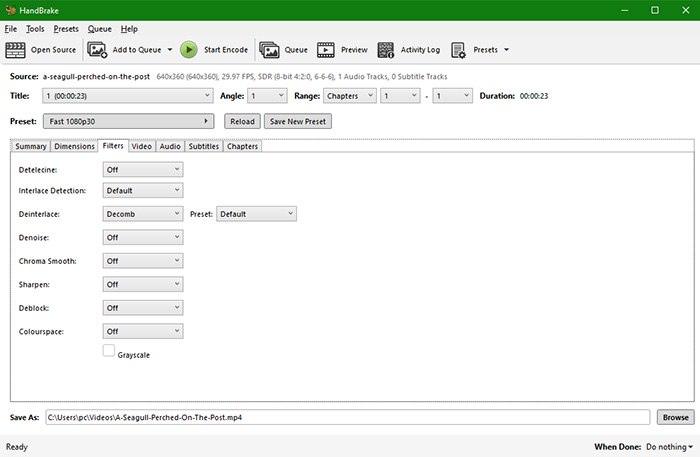Viewport: 700px width, 457px height.
Task: Switch to the Audio tab
Action: (x=170, y=146)
